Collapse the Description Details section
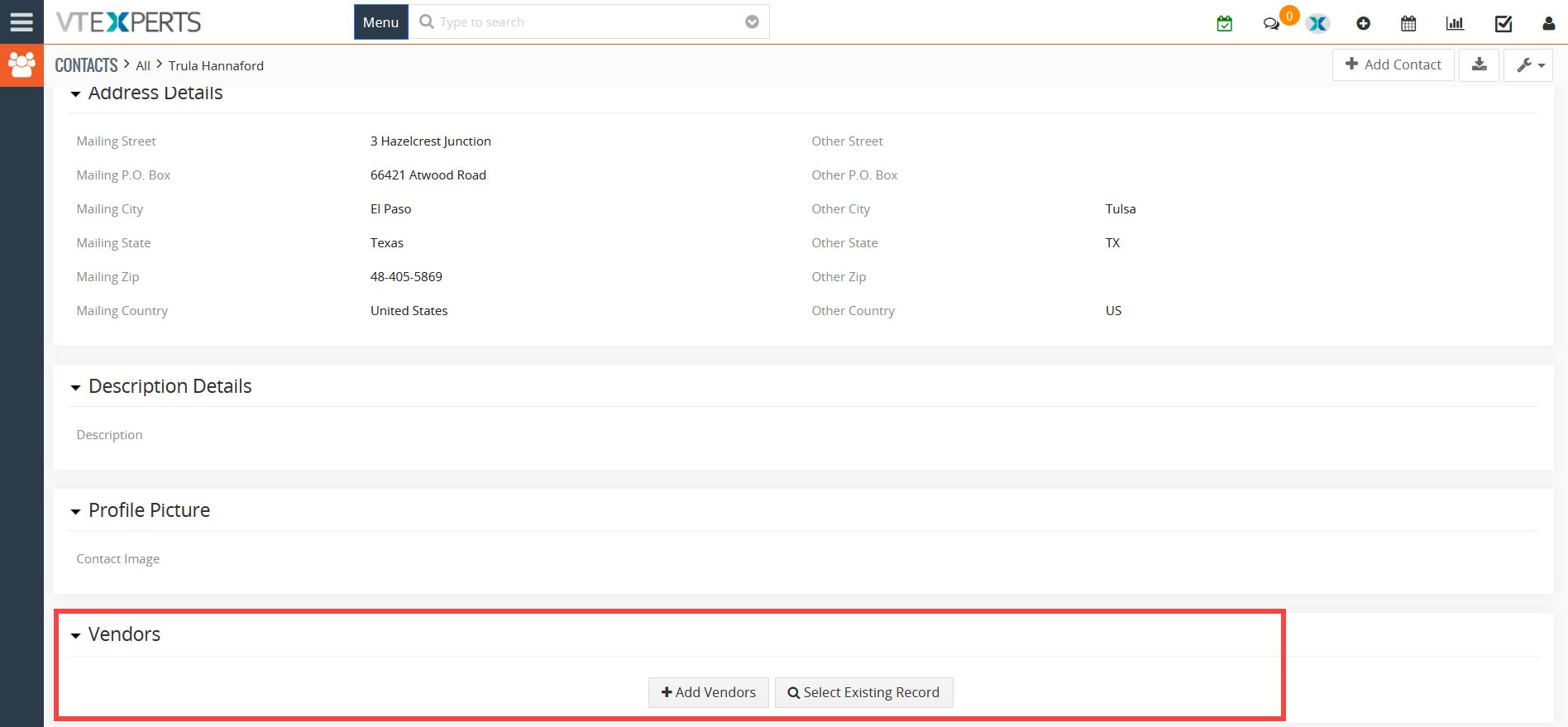The height and width of the screenshot is (727, 1568). click(x=75, y=387)
